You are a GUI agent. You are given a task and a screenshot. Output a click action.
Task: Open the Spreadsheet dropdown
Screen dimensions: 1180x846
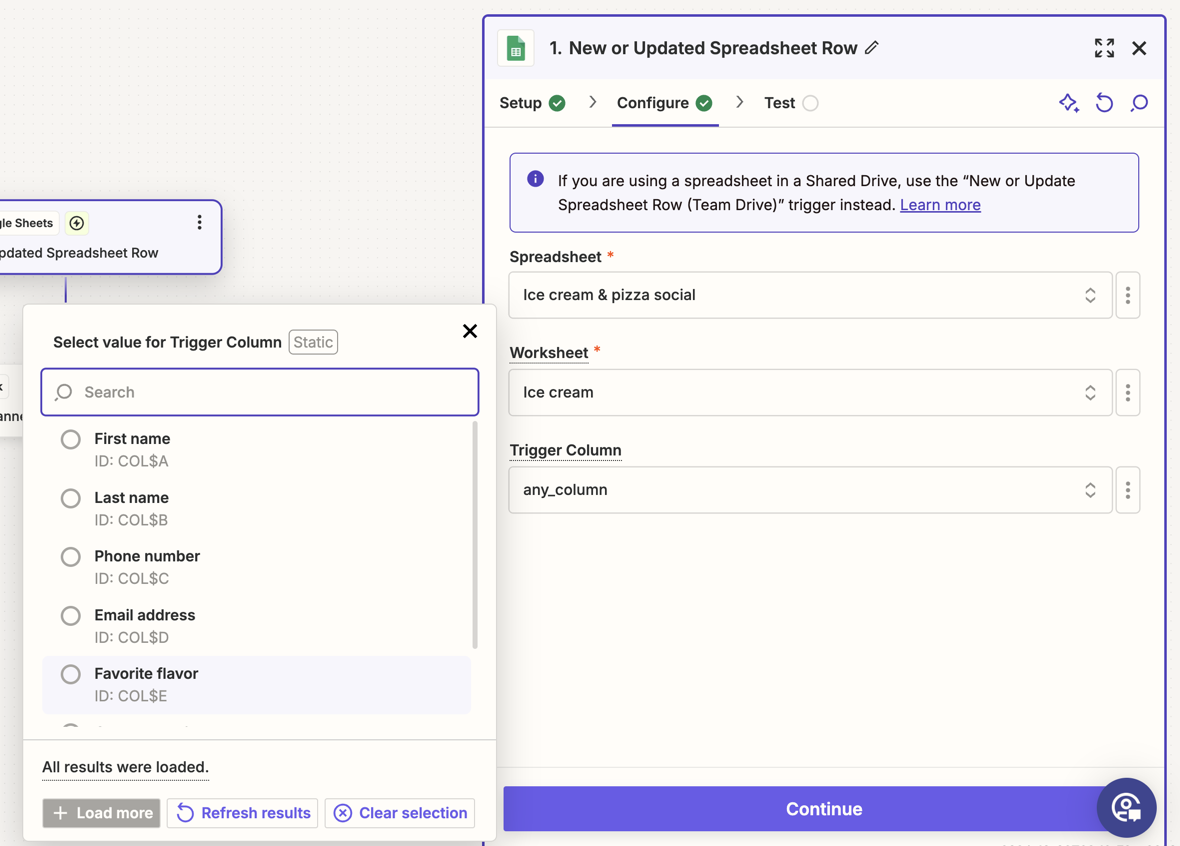809,295
